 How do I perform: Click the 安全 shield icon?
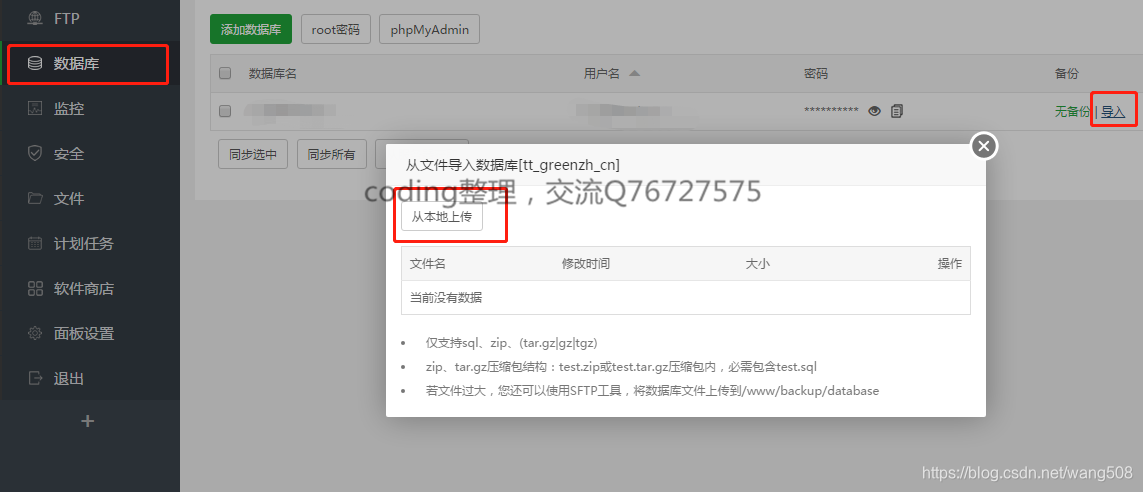click(x=35, y=154)
